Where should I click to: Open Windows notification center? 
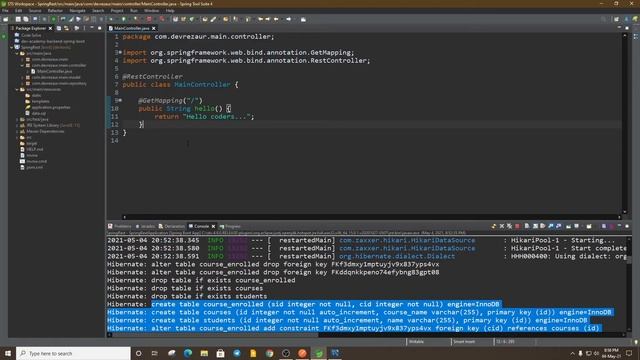tap(629, 353)
